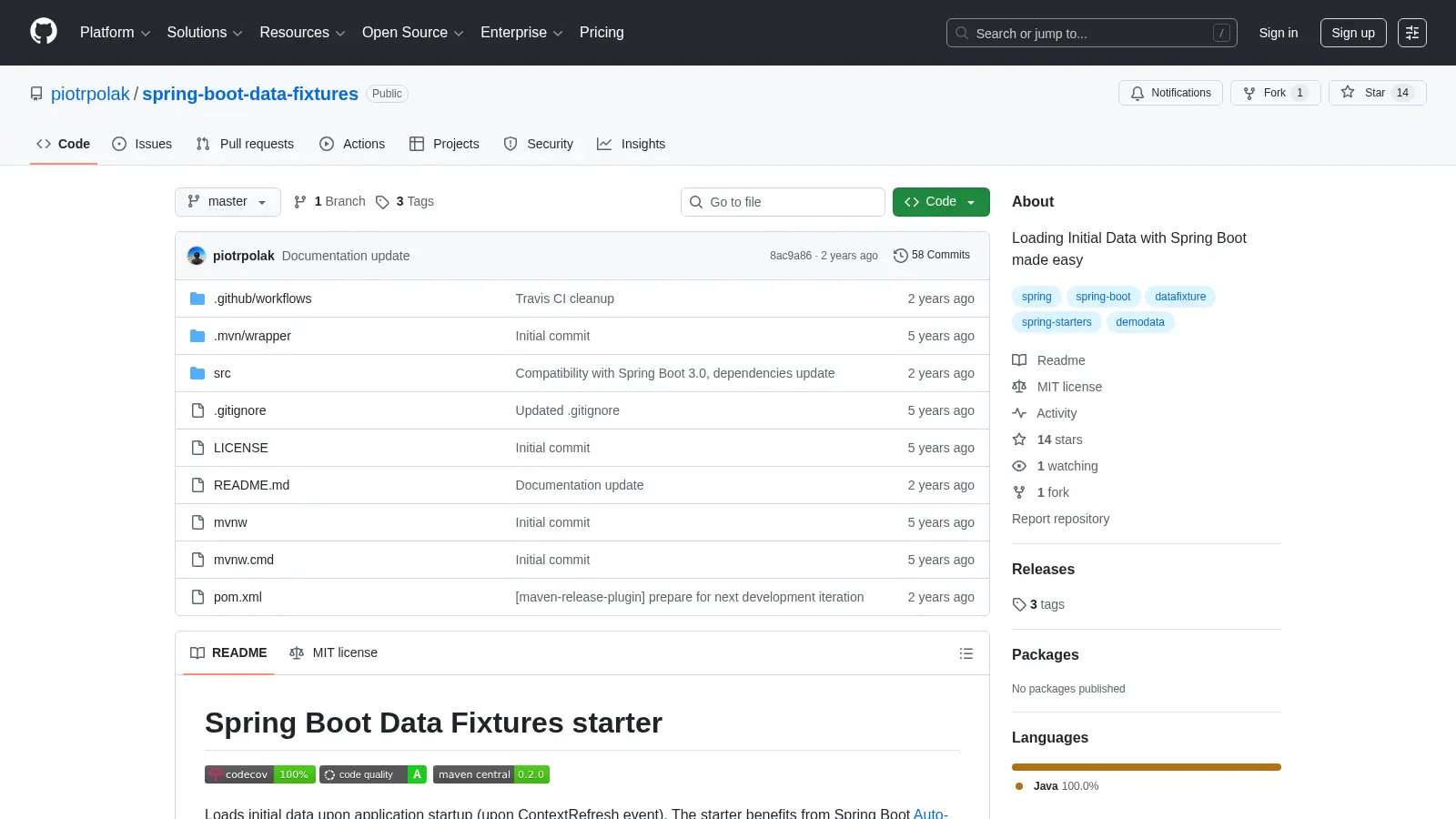Click the LICENSE file icon
This screenshot has width=1456, height=819.
[x=197, y=448]
